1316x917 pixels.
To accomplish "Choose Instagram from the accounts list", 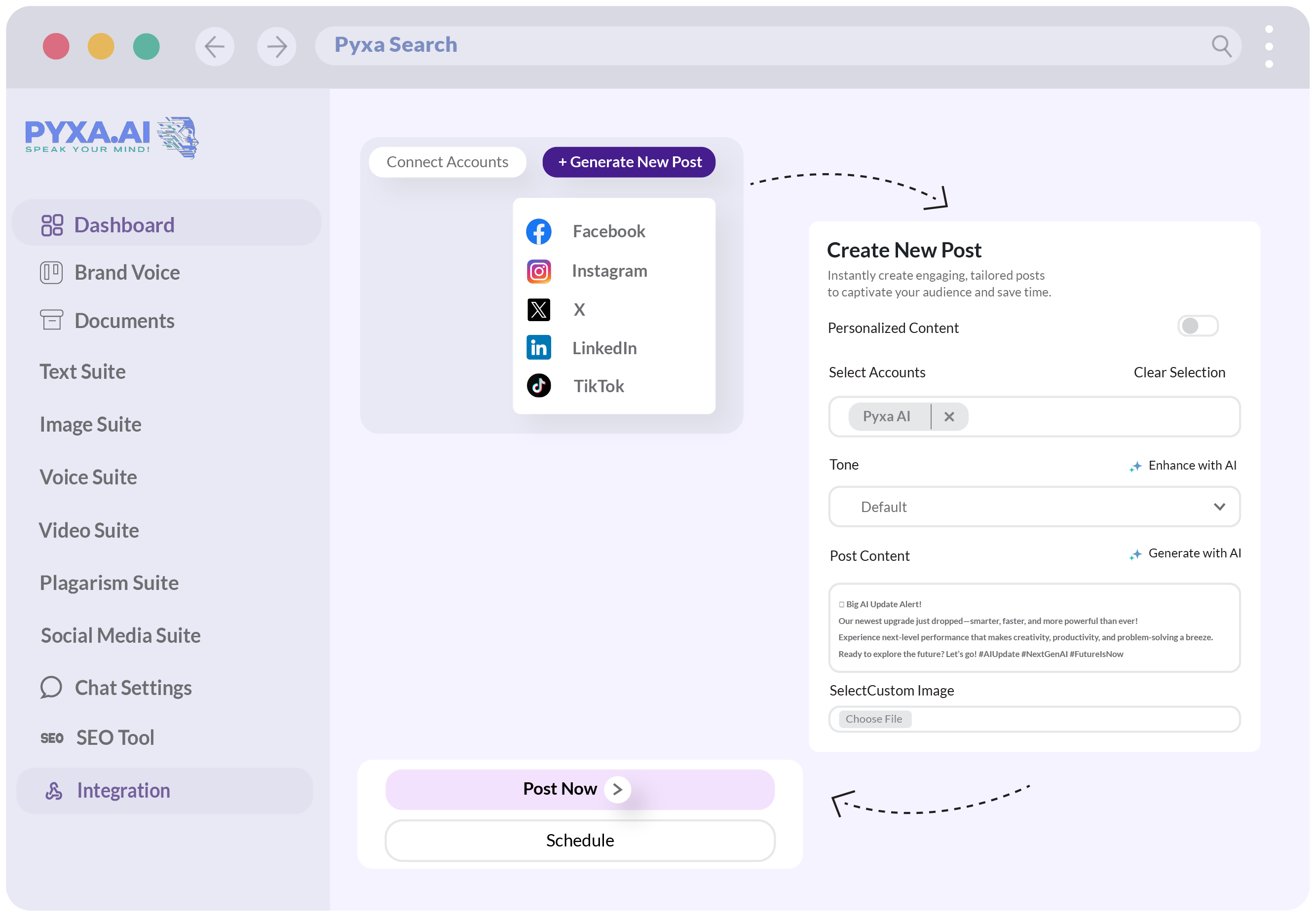I will 609,271.
